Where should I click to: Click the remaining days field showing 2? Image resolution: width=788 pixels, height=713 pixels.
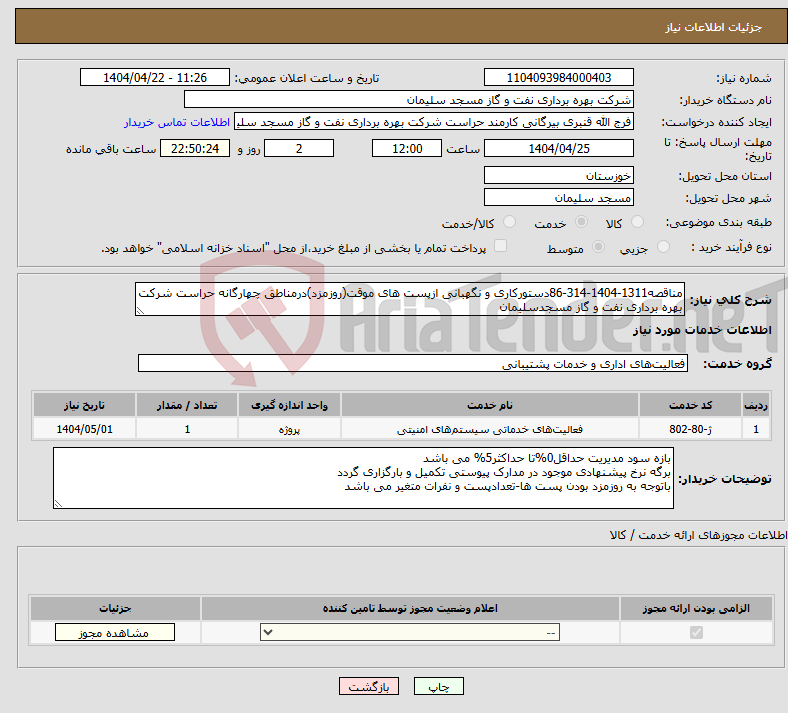(x=299, y=148)
